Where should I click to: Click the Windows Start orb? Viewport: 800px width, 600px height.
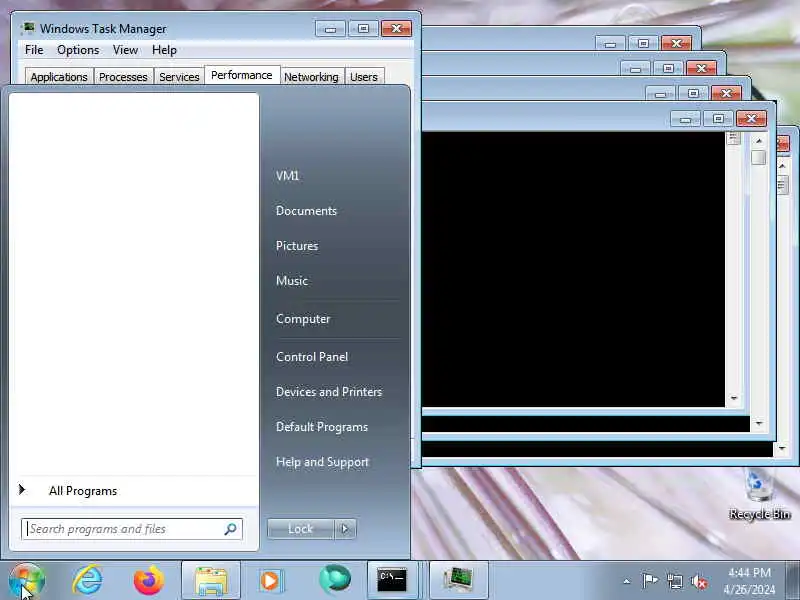27,581
